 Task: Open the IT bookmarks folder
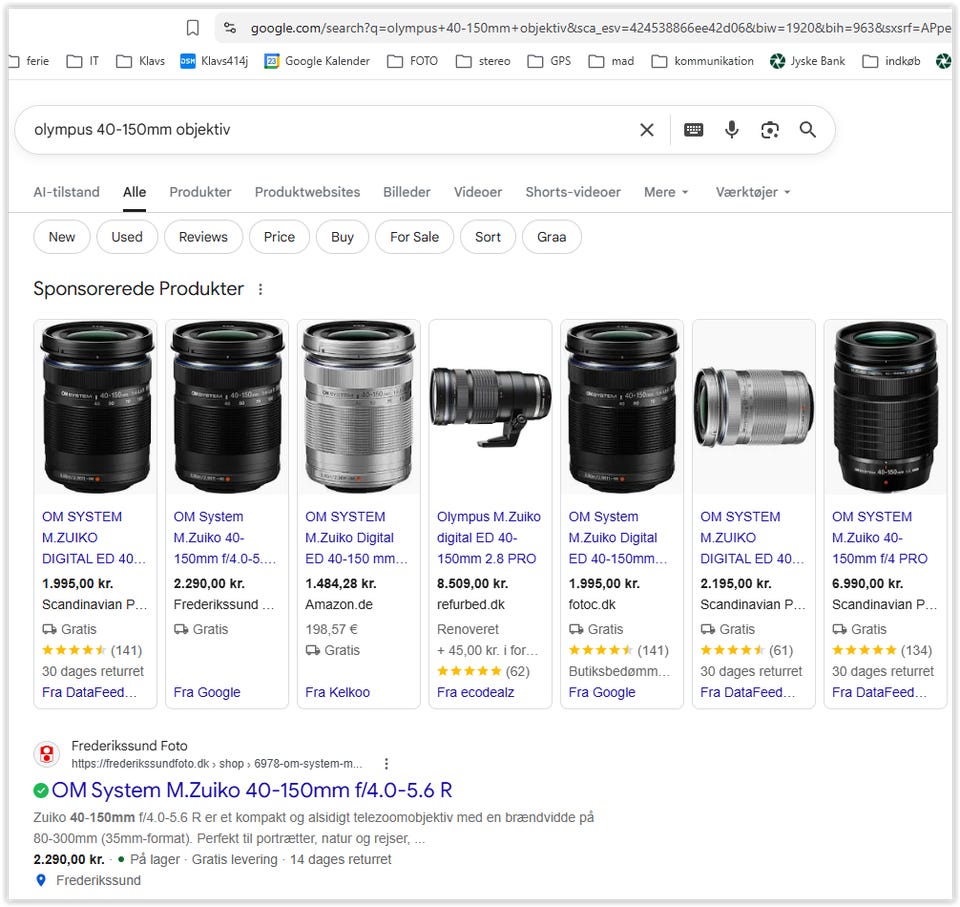(x=83, y=61)
